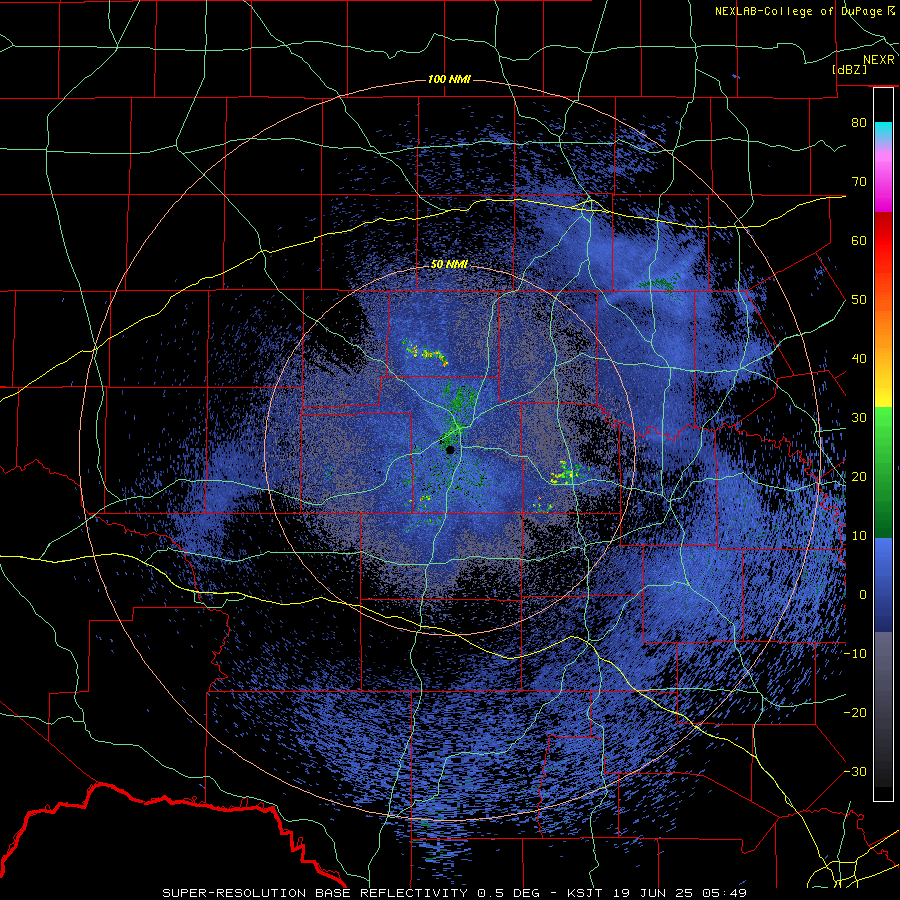Click the 50 value on dBZ scale

pos(859,300)
